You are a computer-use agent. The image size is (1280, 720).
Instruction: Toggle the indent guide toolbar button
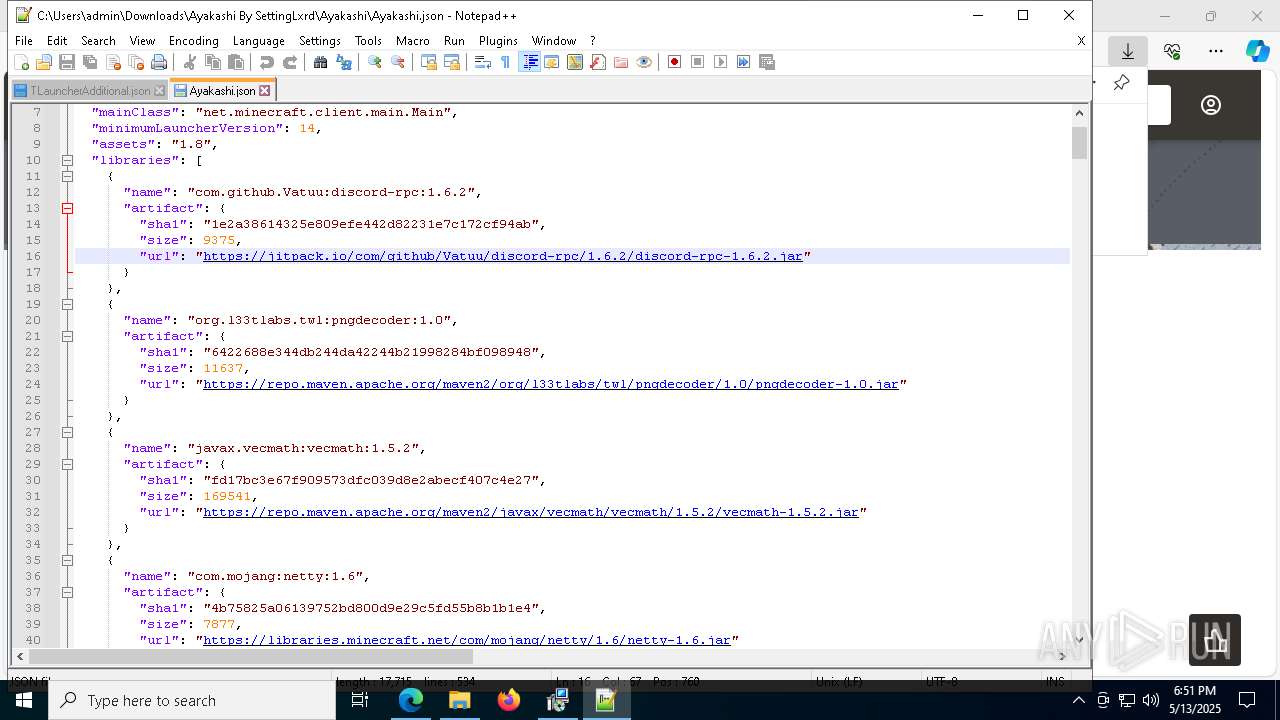530,62
